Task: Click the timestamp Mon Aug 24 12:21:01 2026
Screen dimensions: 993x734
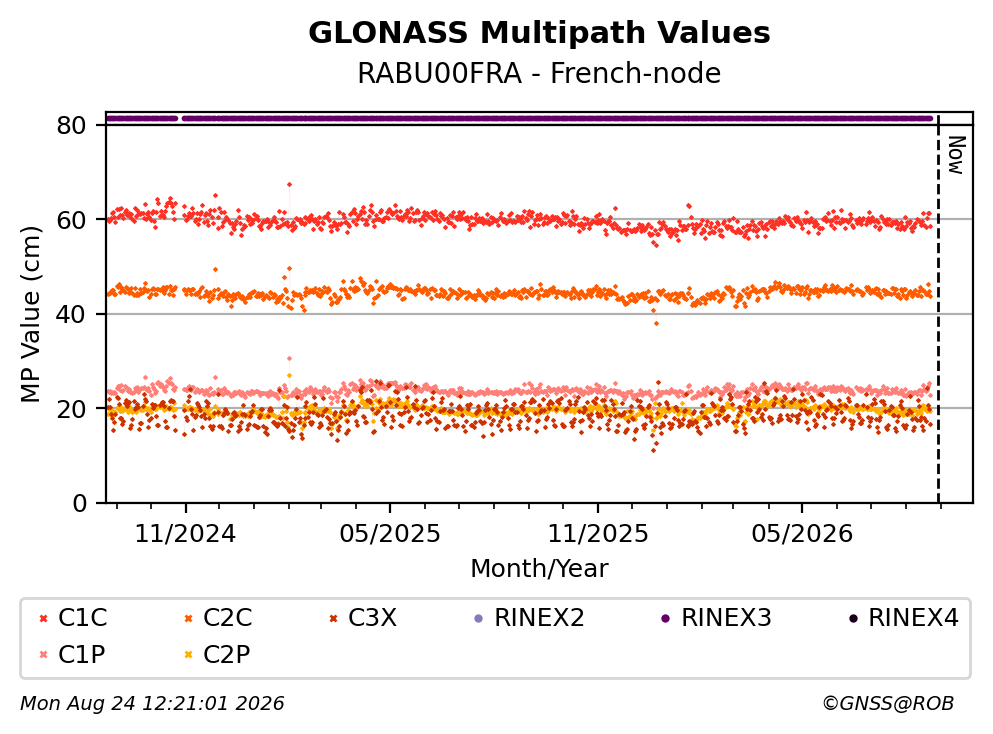Action: click(x=152, y=704)
